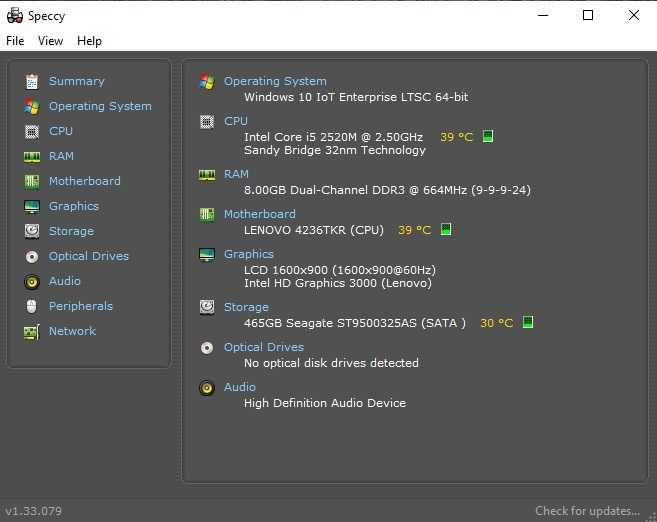The width and height of the screenshot is (657, 522).
Task: Click the CPU chip icon in sidebar
Action: coord(32,132)
